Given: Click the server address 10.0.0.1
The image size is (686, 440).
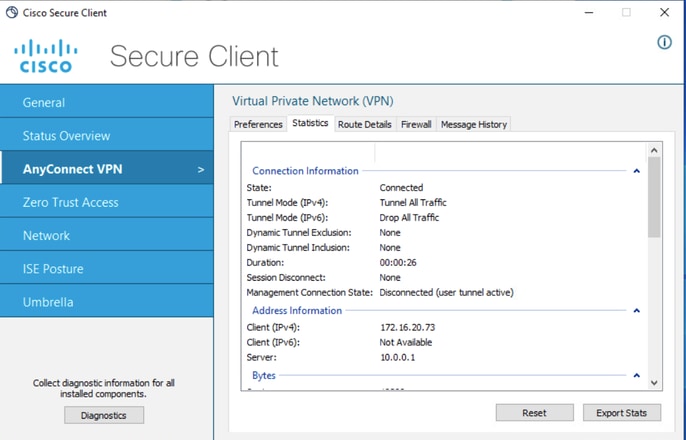Looking at the screenshot, I should 398,357.
